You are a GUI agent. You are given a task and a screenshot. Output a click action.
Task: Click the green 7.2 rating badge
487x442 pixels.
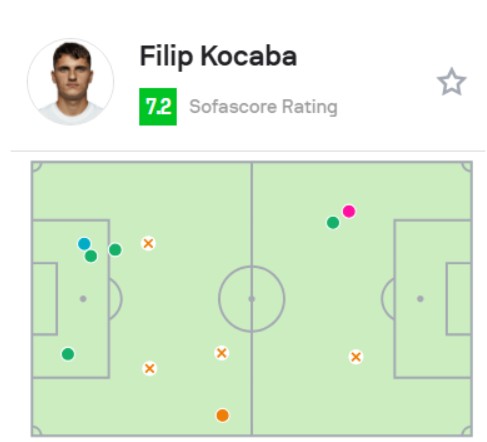(x=158, y=107)
